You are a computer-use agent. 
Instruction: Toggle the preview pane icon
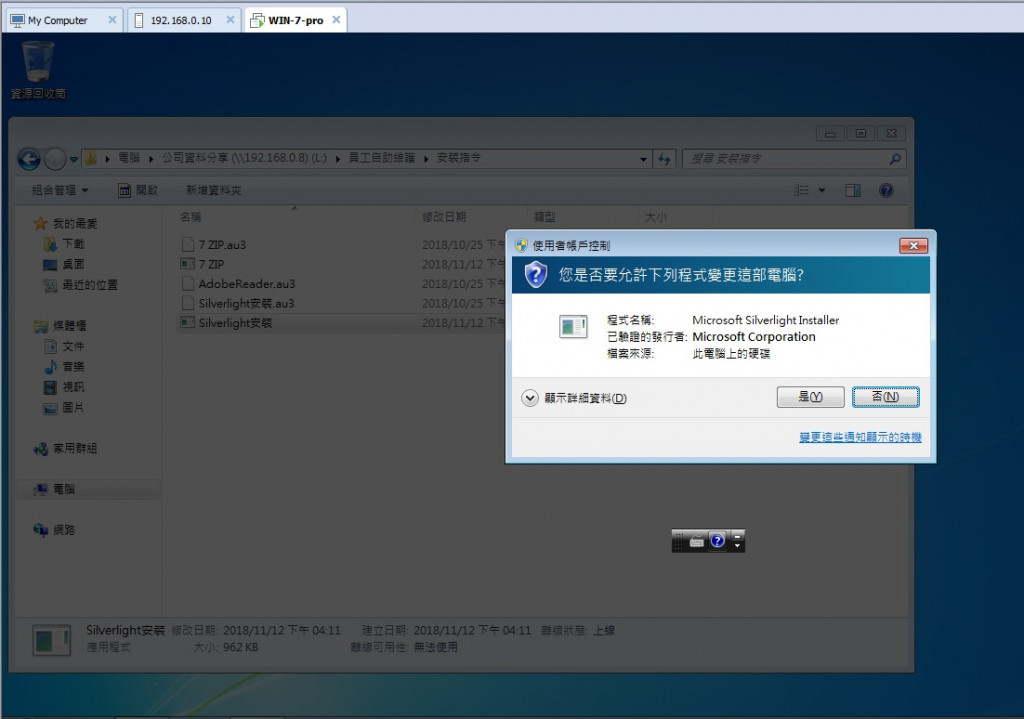coord(852,190)
